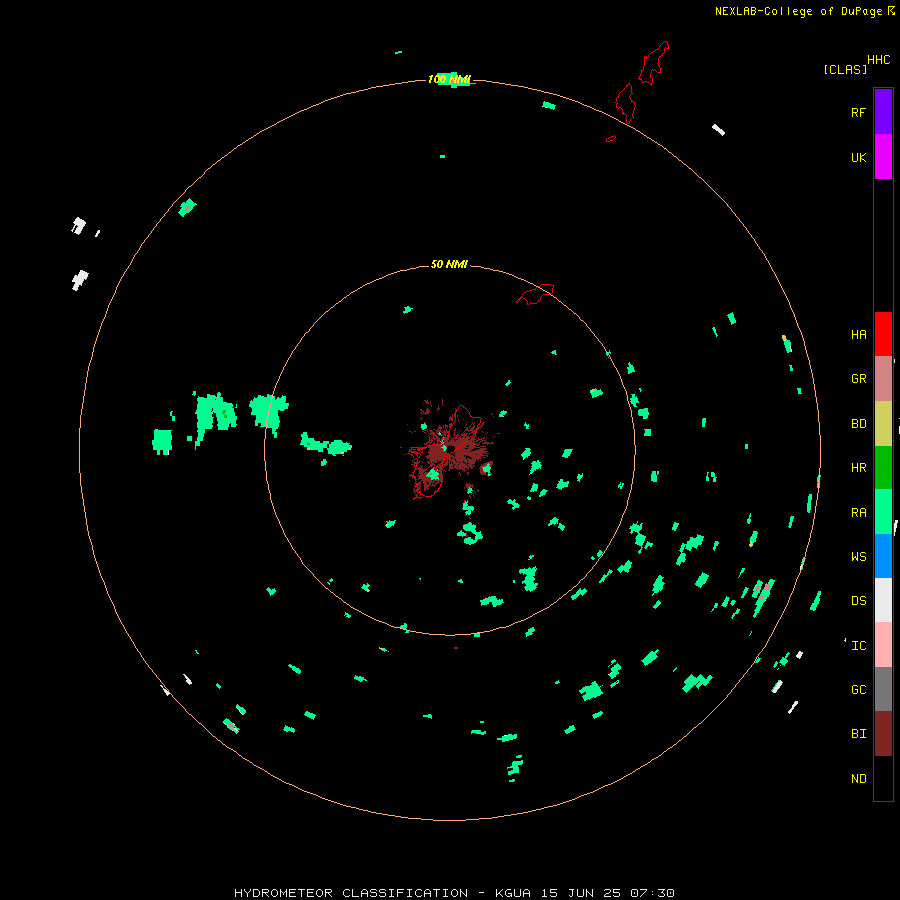Click the GC legend label
Viewport: 900px width, 900px height.
[858, 689]
